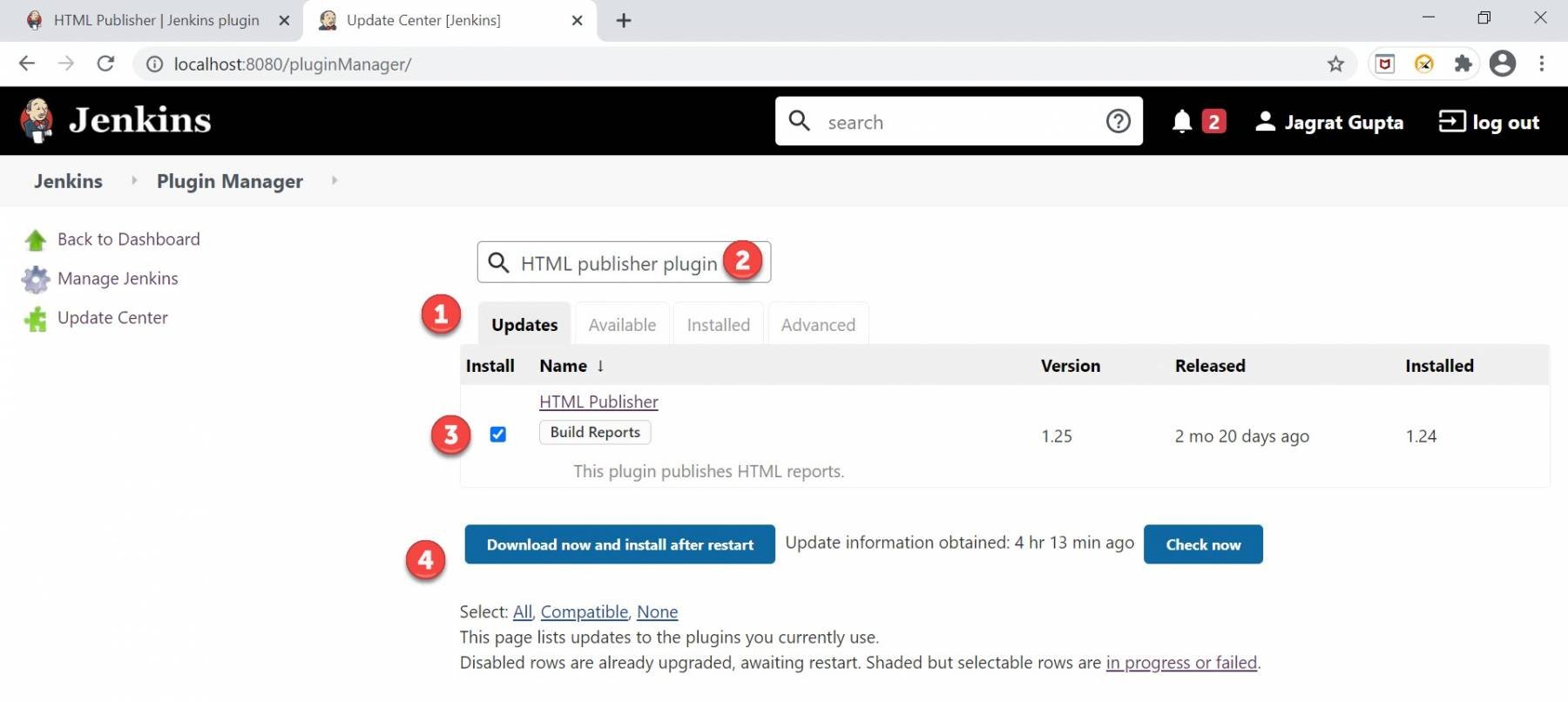Click the red 2 notification badge

(1213, 121)
